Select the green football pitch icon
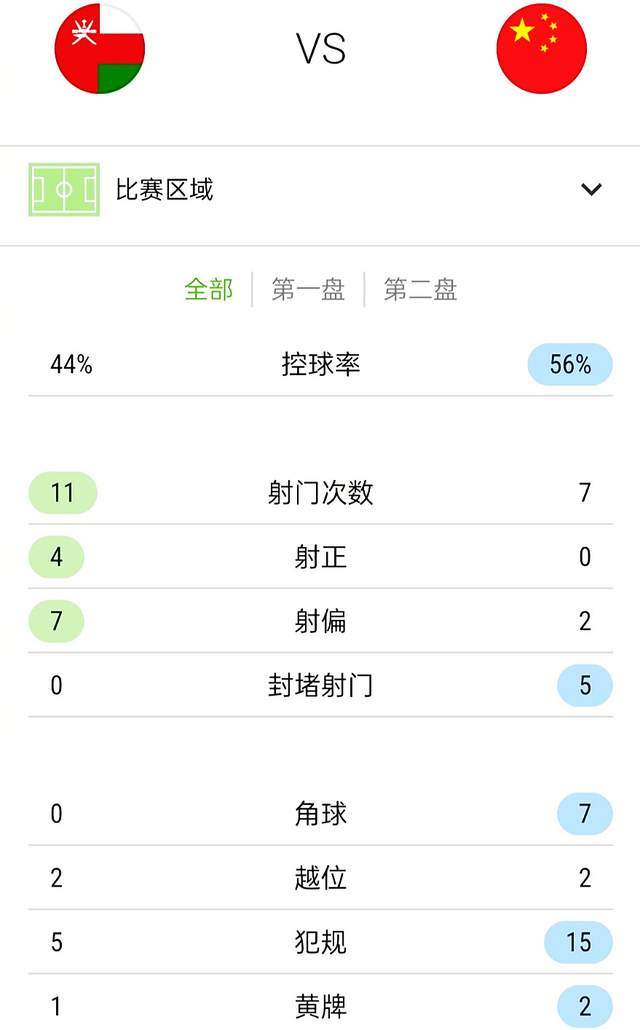 (x=64, y=187)
